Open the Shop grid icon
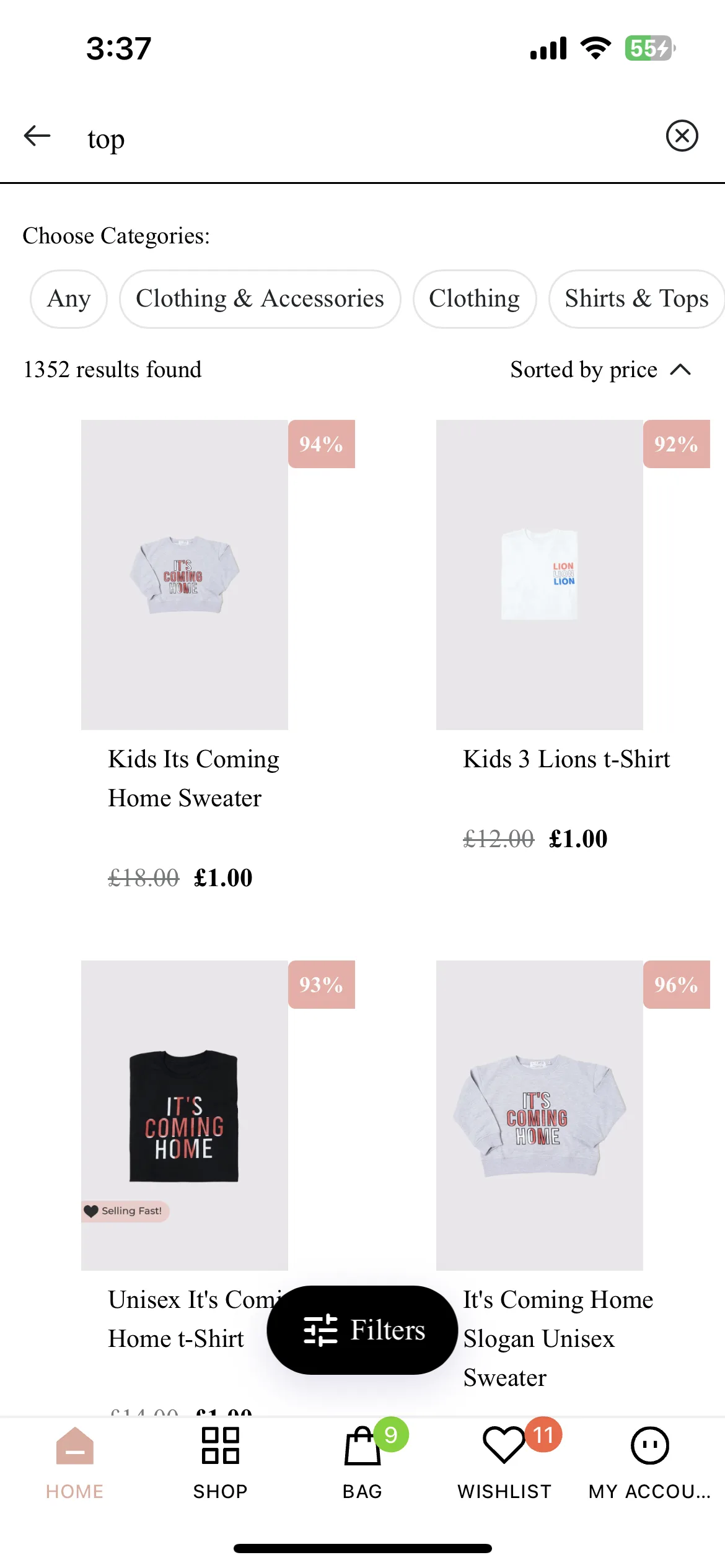 point(221,1445)
